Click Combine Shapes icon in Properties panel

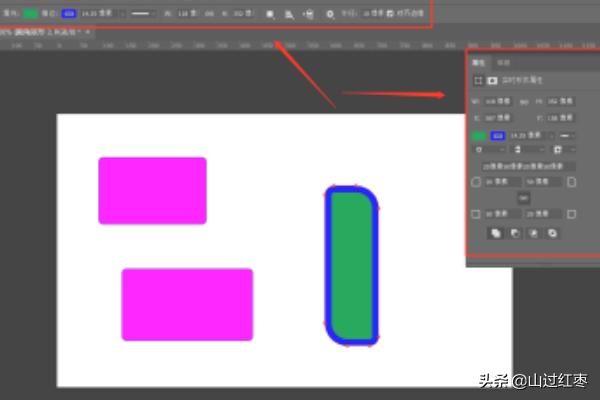point(495,233)
